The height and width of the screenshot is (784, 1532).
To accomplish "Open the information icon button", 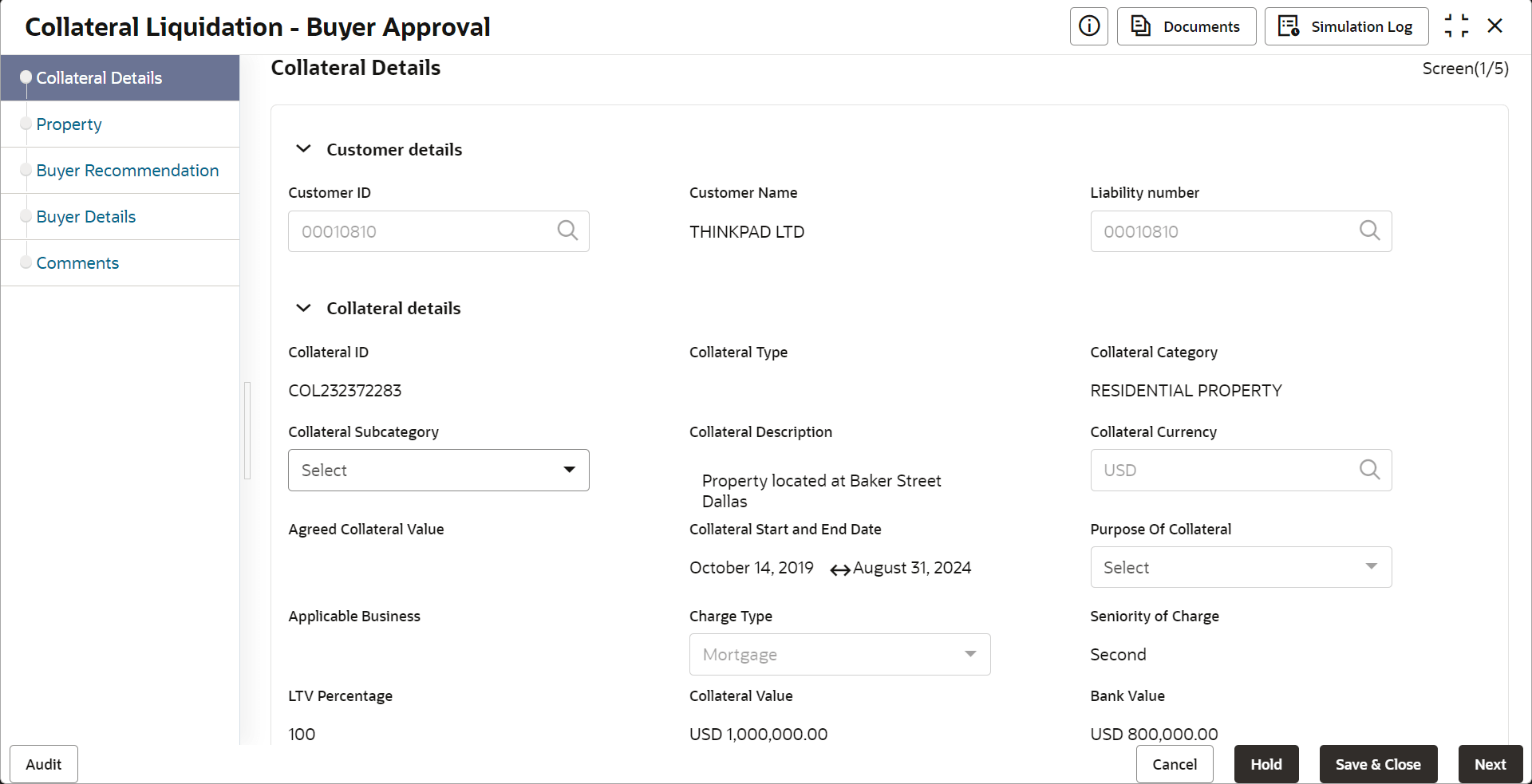I will click(x=1089, y=26).
